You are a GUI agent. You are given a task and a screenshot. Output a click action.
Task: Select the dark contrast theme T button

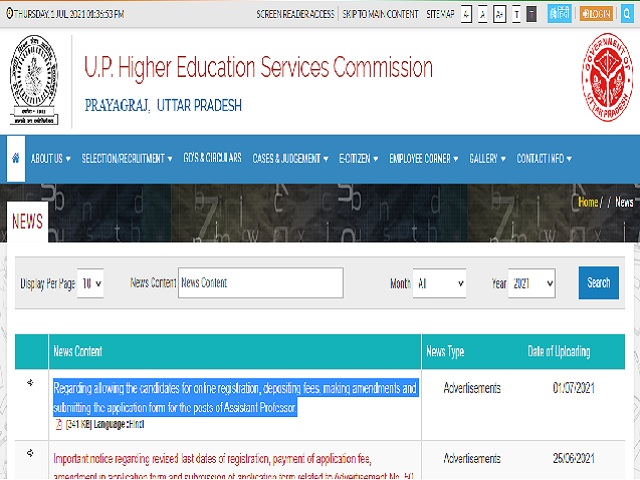(x=531, y=14)
